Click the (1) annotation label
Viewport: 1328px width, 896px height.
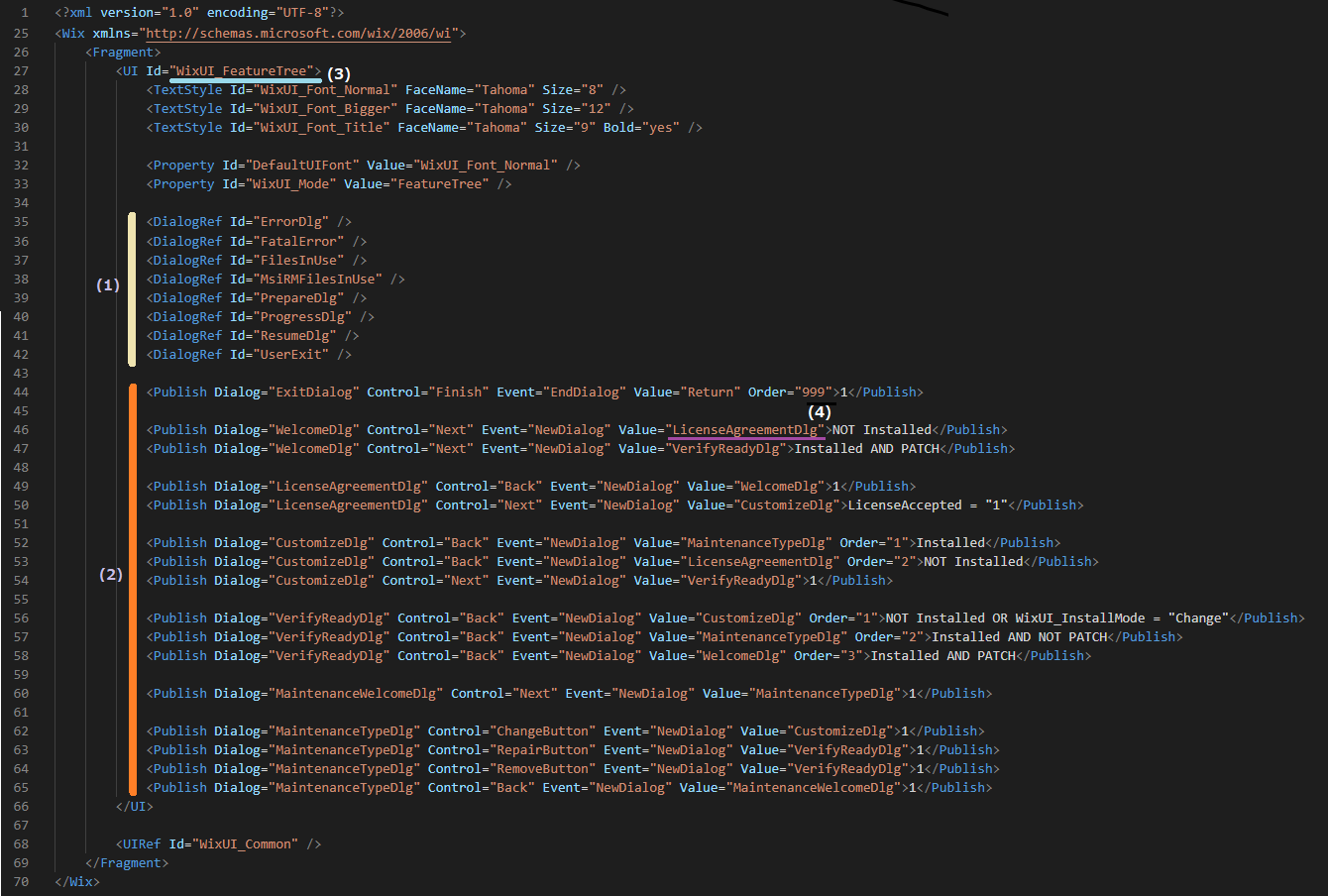click(x=108, y=284)
